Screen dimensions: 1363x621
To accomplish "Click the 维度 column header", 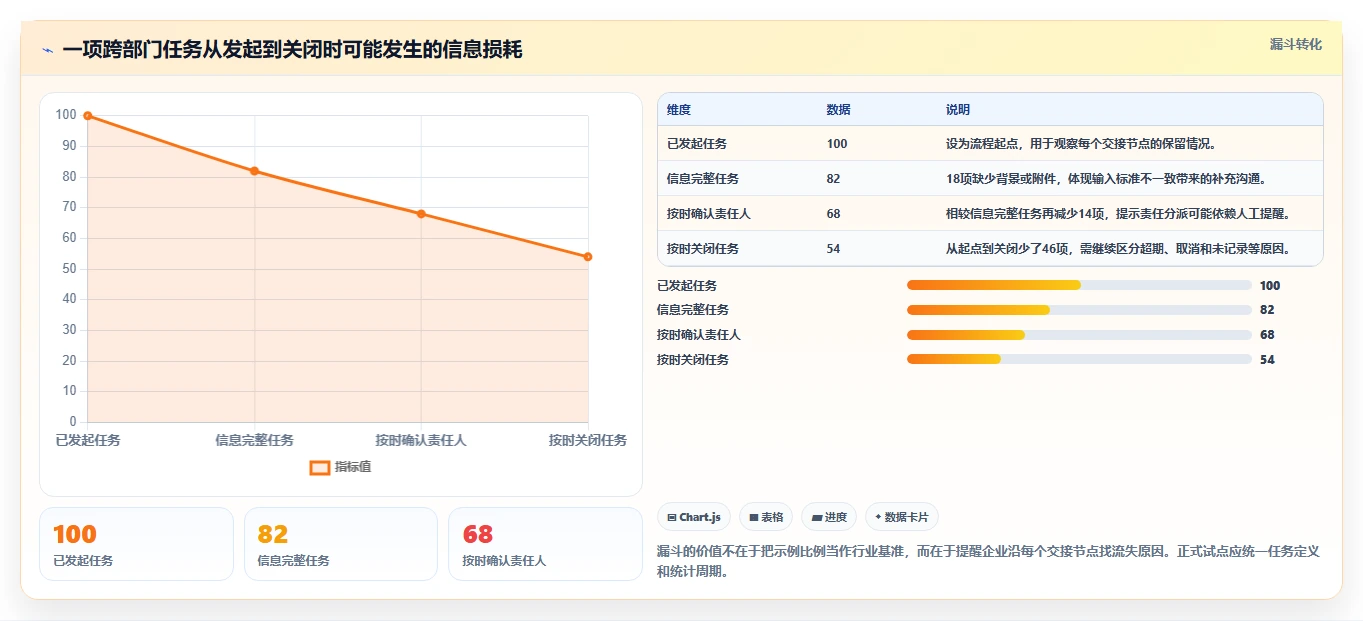I will (x=679, y=110).
